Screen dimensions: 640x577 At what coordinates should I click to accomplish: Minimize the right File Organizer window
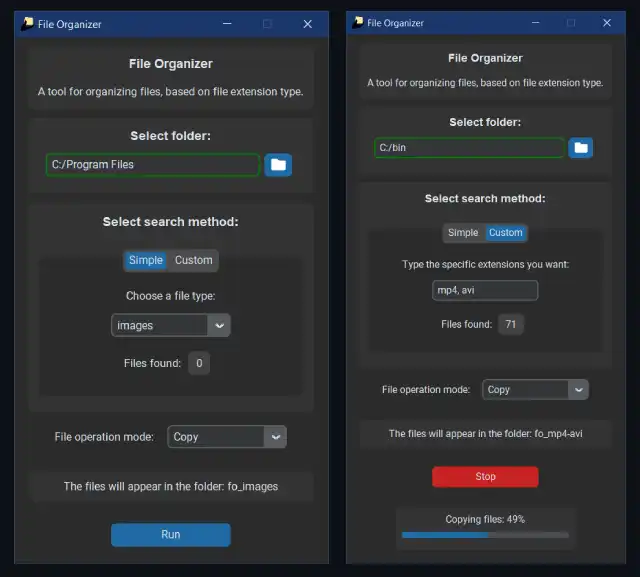tap(536, 22)
